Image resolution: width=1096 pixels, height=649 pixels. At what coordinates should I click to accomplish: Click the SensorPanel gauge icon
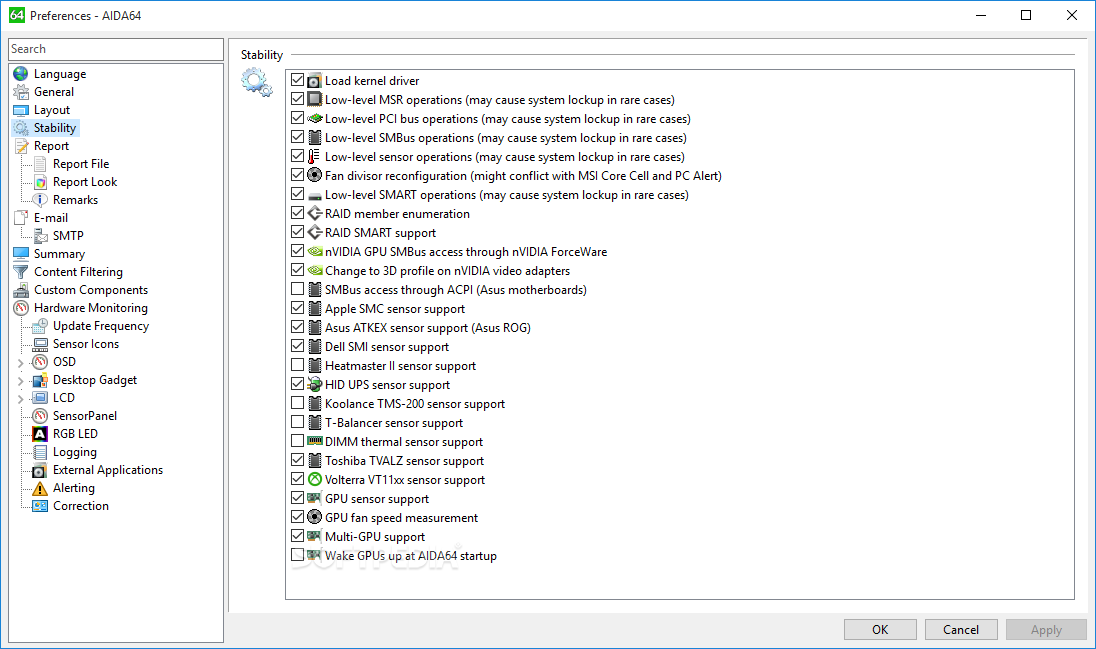coord(41,416)
